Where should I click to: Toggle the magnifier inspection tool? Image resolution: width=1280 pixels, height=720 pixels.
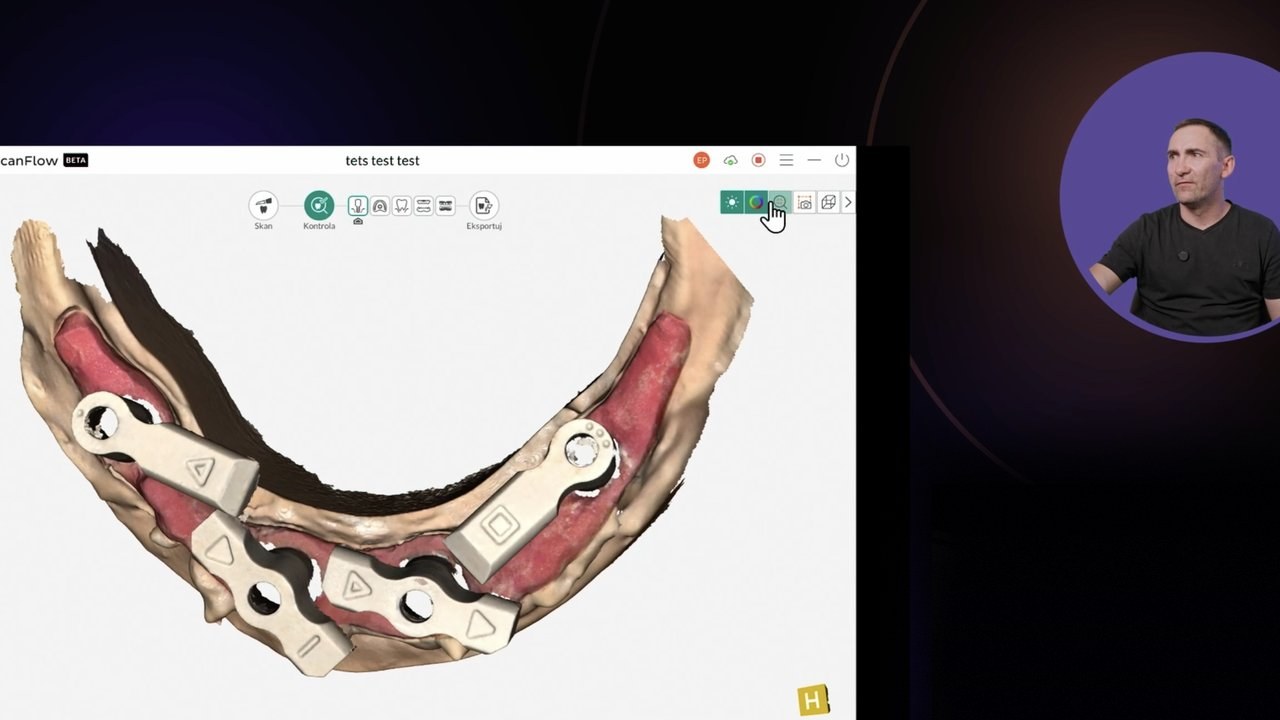[x=780, y=202]
